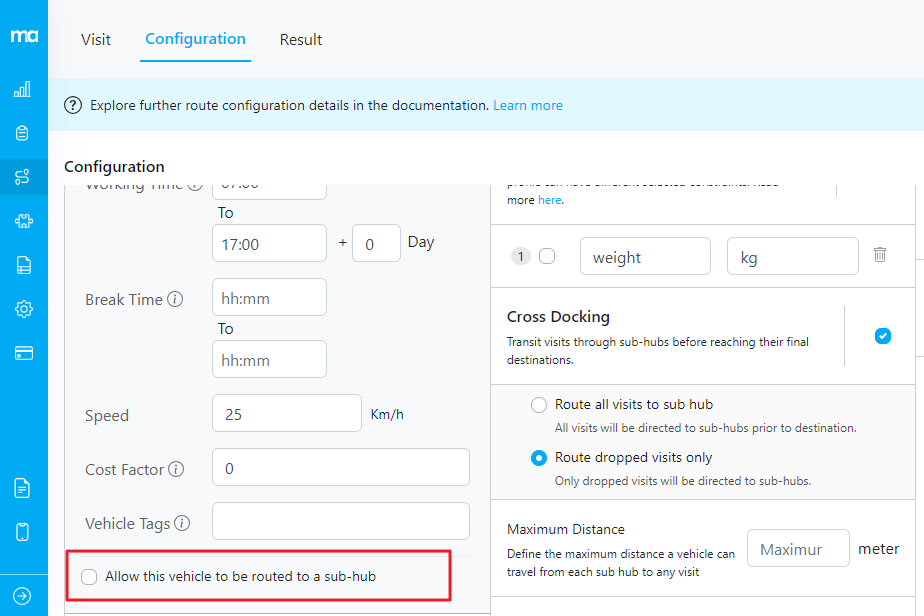
Task: Click the billing card sidebar icon
Action: pyautogui.click(x=22, y=353)
